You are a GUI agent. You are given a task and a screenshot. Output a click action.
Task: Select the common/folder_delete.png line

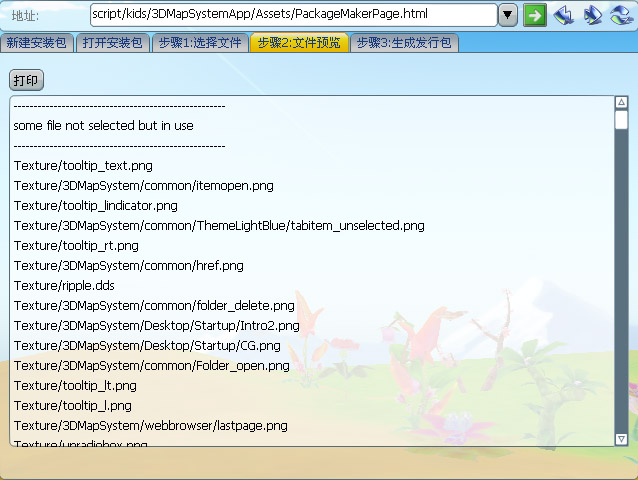click(154, 305)
